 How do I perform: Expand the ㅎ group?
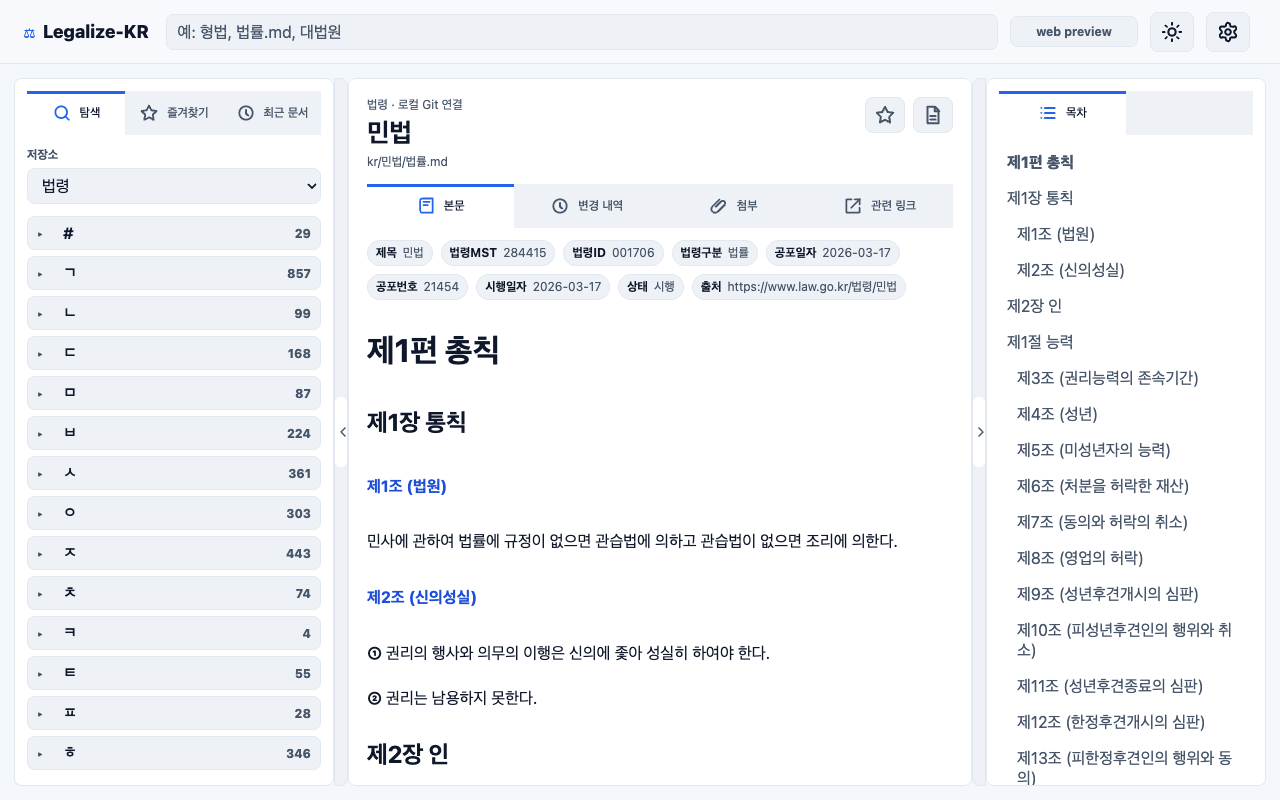[x=174, y=753]
